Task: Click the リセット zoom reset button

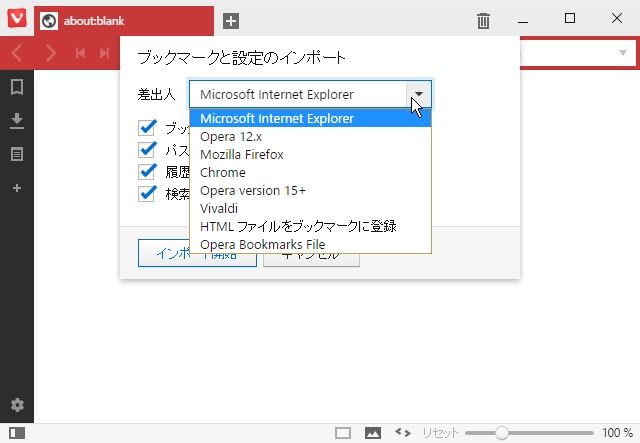Action: 440,433
